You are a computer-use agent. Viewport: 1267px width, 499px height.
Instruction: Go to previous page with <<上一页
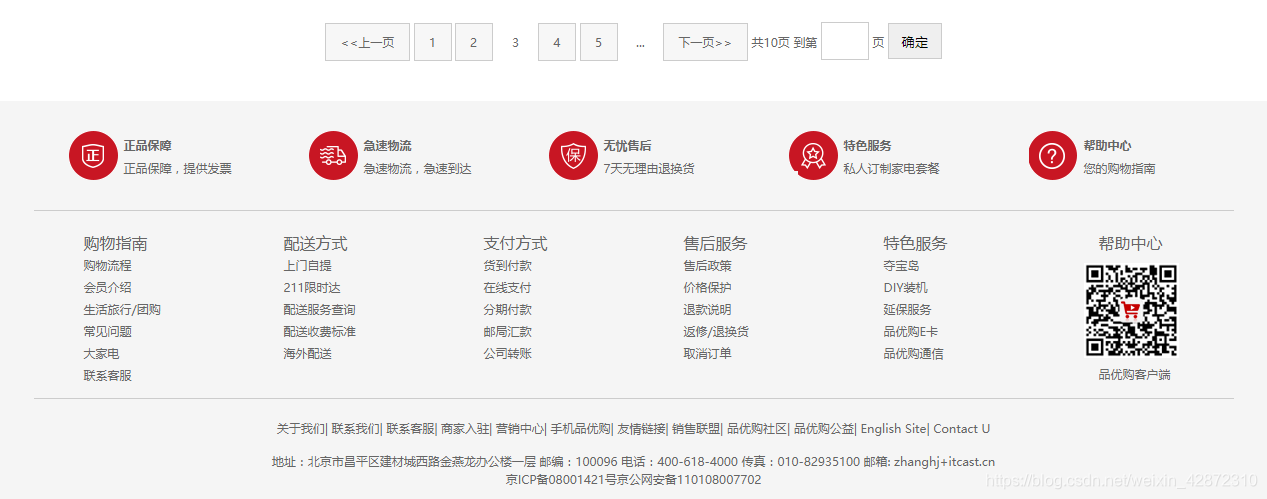[367, 42]
